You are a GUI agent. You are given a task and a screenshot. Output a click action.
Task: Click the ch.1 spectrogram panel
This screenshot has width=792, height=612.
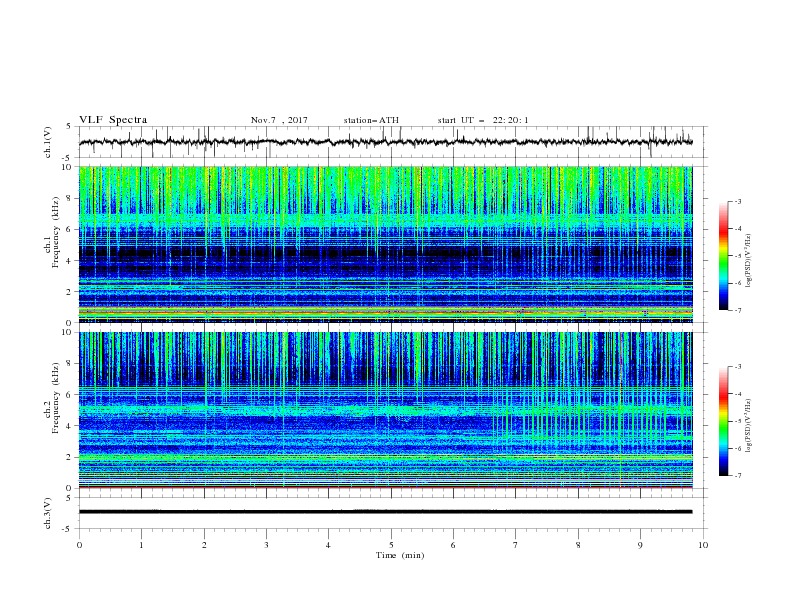385,244
